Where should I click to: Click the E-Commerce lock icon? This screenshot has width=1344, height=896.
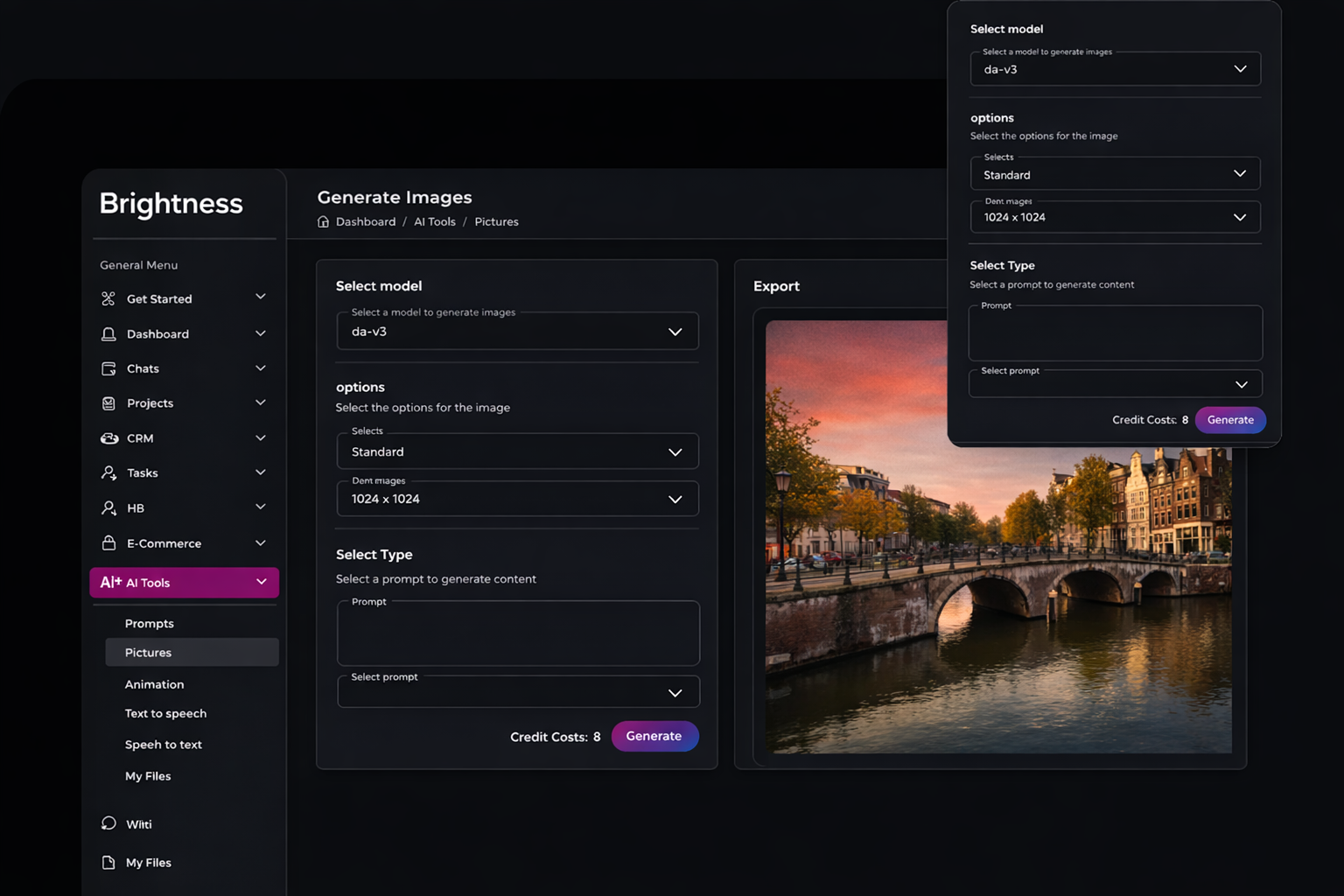coord(108,543)
